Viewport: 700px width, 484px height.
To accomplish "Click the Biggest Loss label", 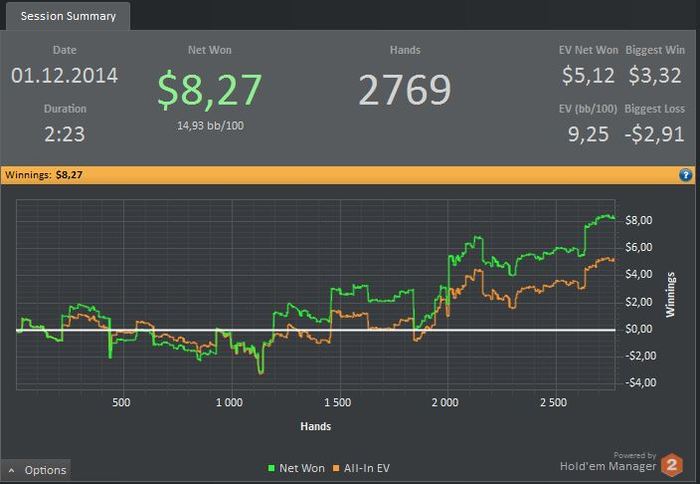I will [654, 109].
